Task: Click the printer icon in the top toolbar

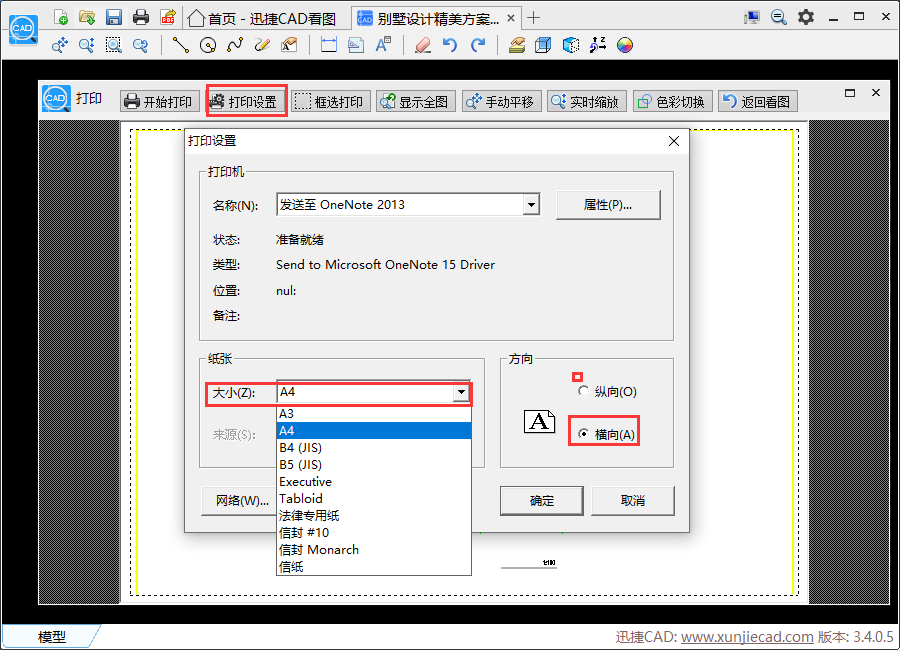Action: point(141,17)
